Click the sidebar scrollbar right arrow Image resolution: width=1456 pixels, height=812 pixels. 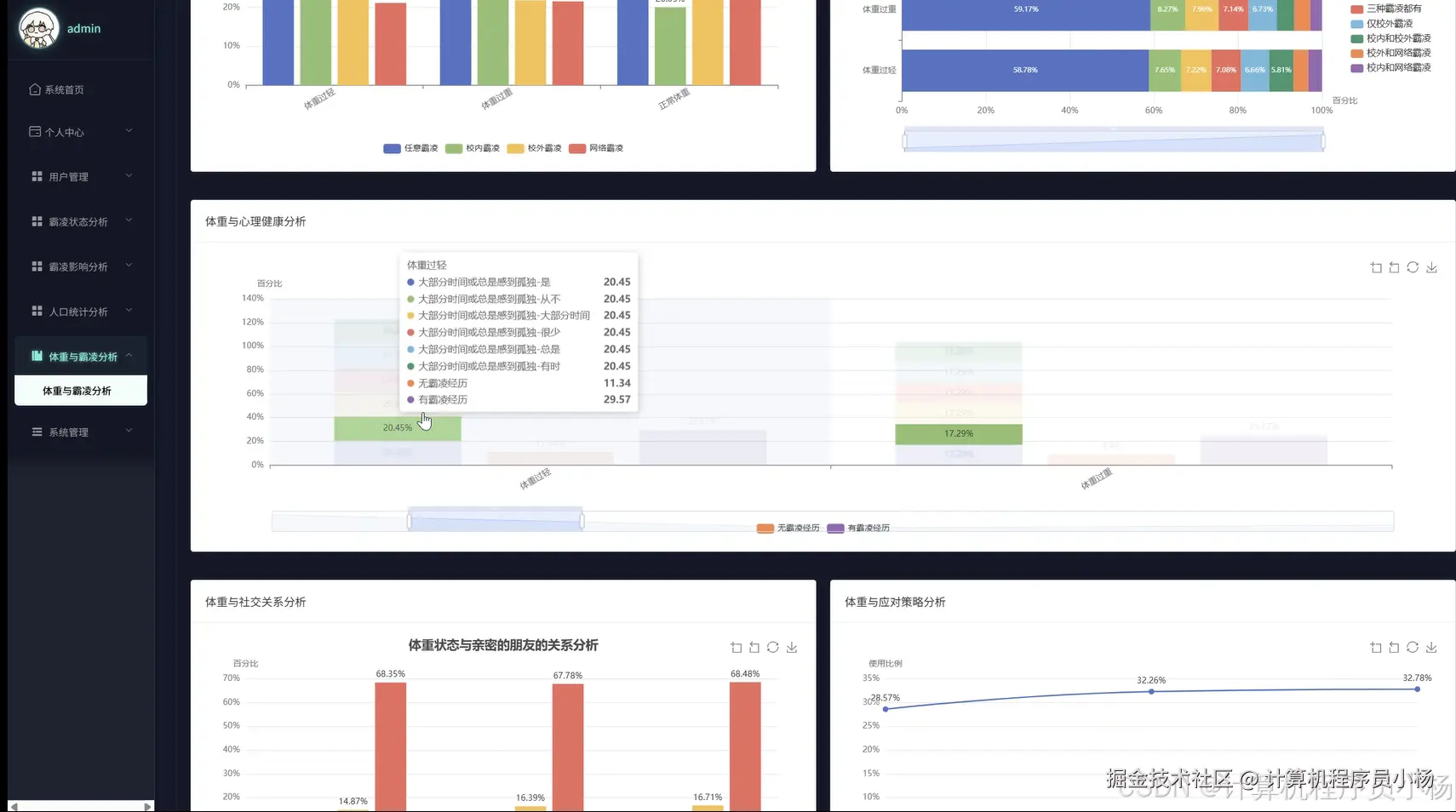pos(147,806)
